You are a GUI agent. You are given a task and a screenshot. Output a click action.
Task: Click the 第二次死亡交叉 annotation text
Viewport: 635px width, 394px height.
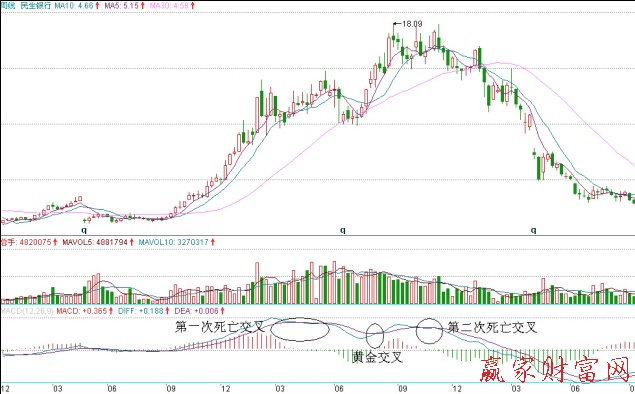[492, 327]
